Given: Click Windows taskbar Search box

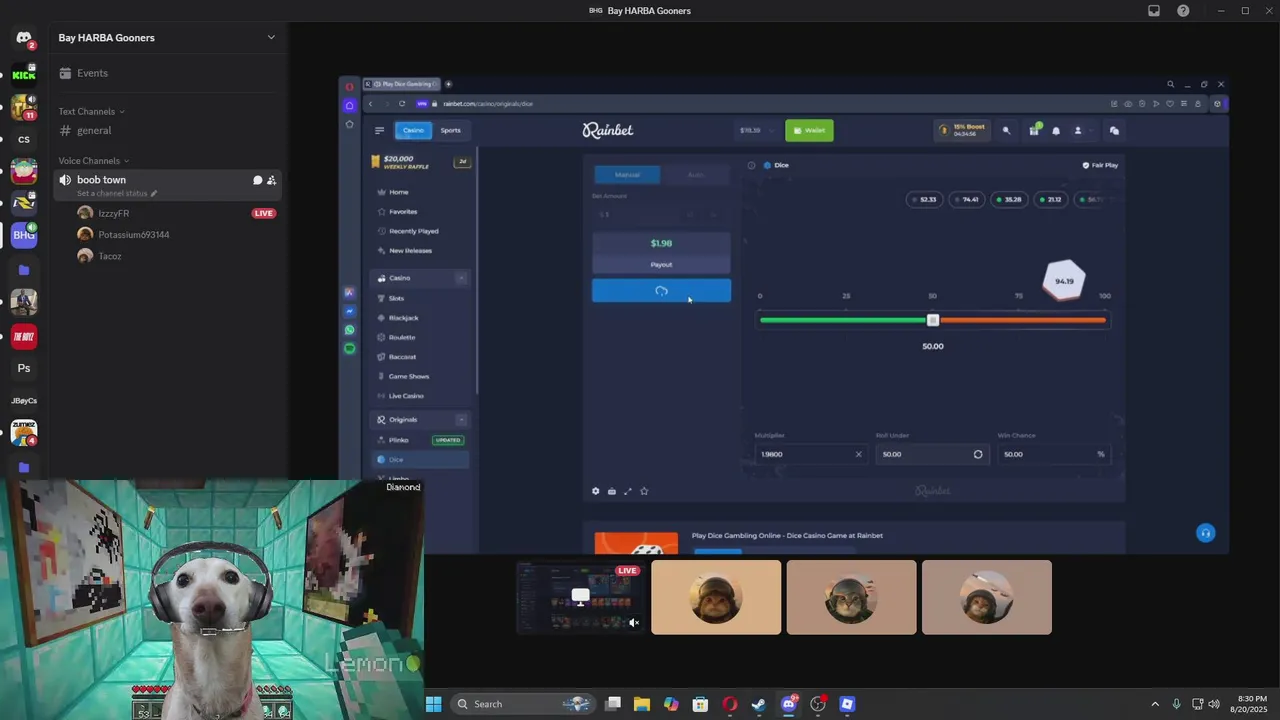Looking at the screenshot, I should point(521,704).
